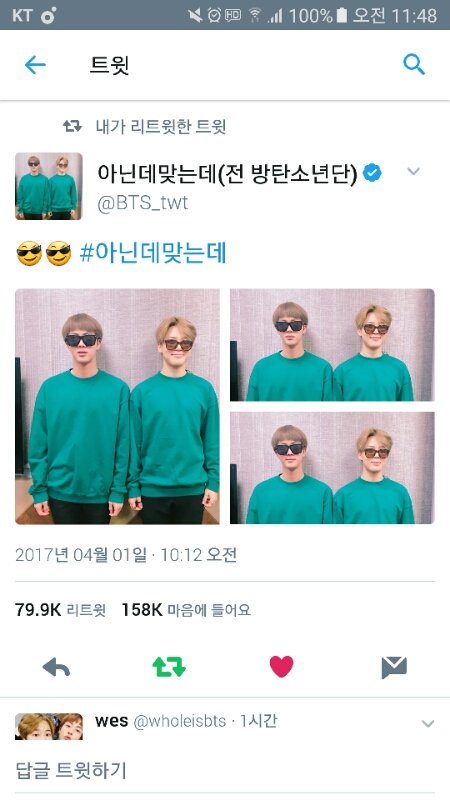View the 158K 마음에 들어요 list
Viewport: 450px width, 800px height.
[x=186, y=610]
